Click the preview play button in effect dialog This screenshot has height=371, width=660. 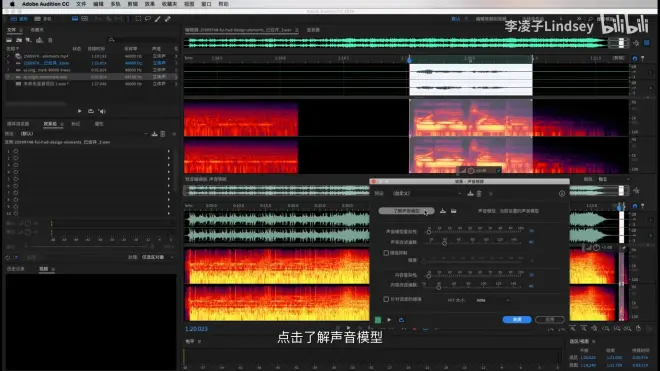click(x=389, y=320)
